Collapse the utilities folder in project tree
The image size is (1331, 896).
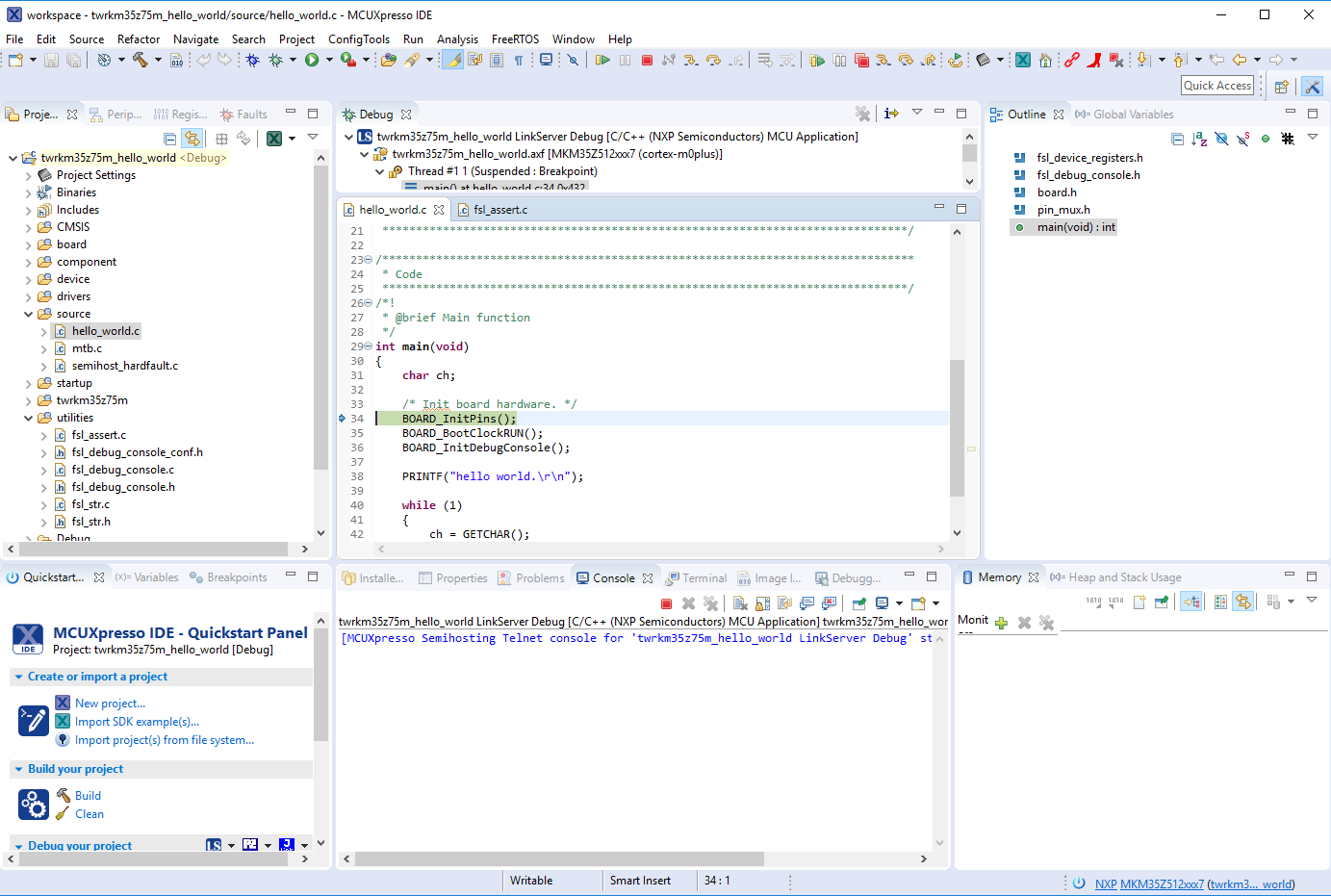pyautogui.click(x=28, y=418)
